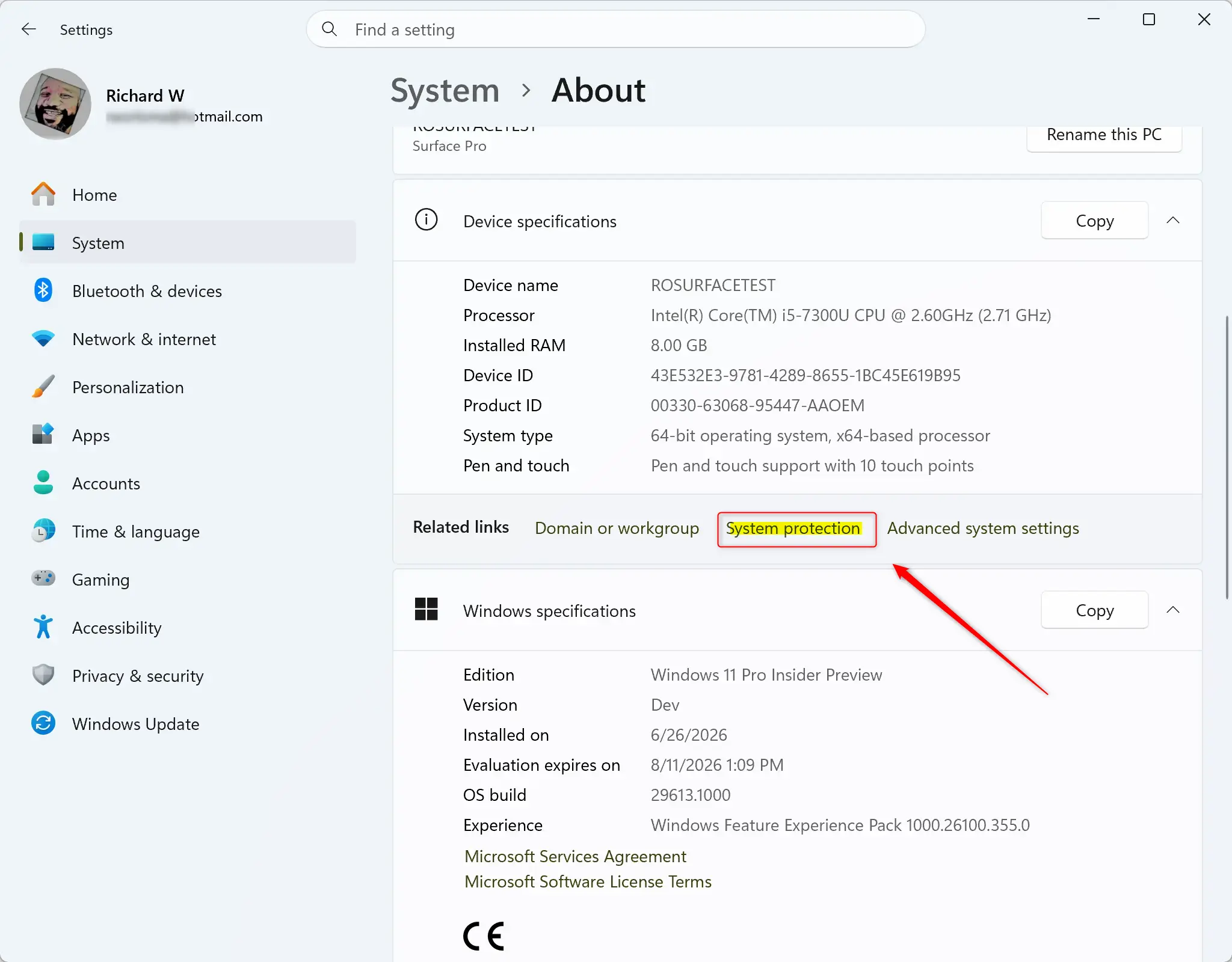Click the Bluetooth icon in sidebar
The width and height of the screenshot is (1232, 962).
(43, 290)
